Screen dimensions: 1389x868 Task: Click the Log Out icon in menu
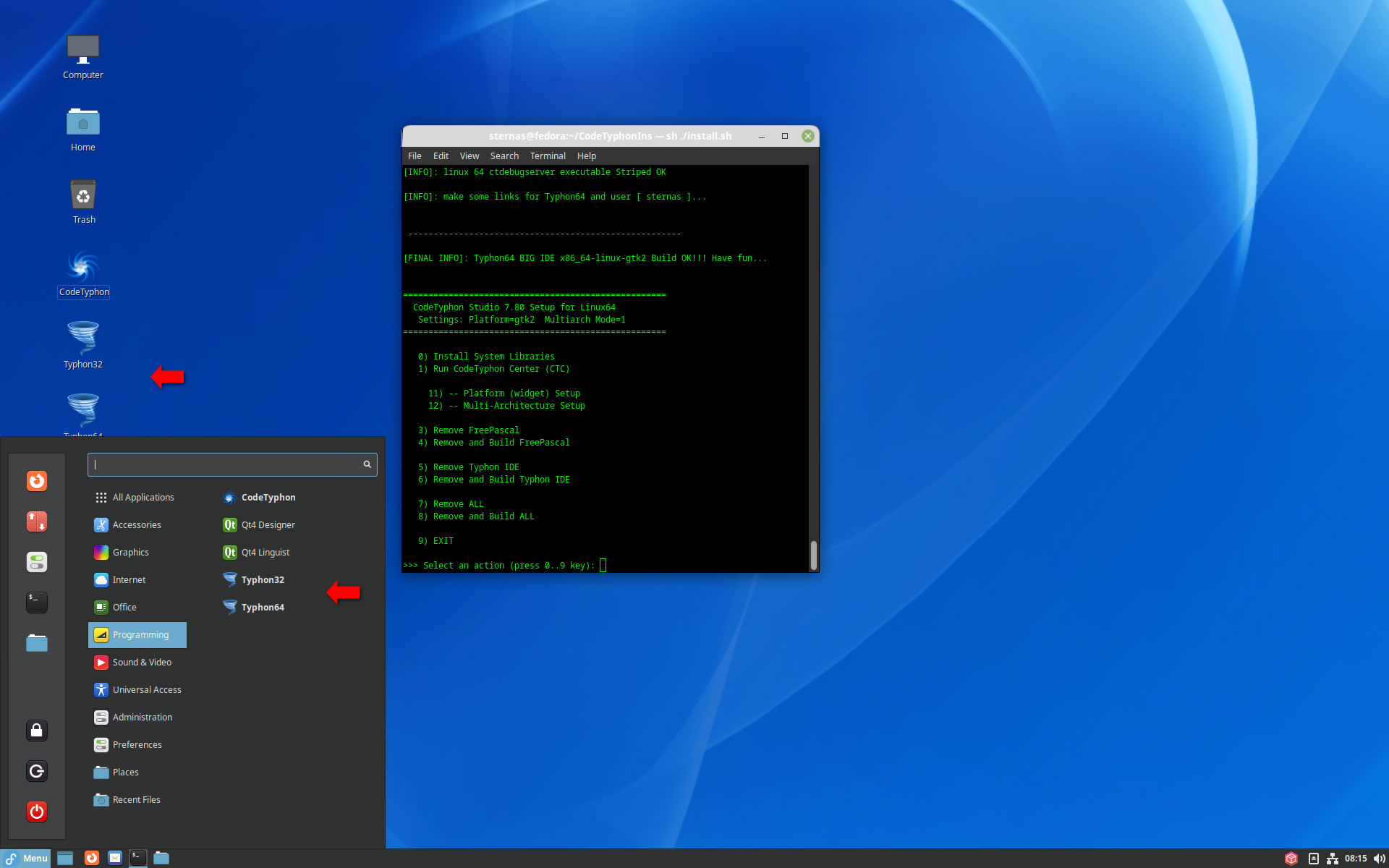[x=37, y=771]
